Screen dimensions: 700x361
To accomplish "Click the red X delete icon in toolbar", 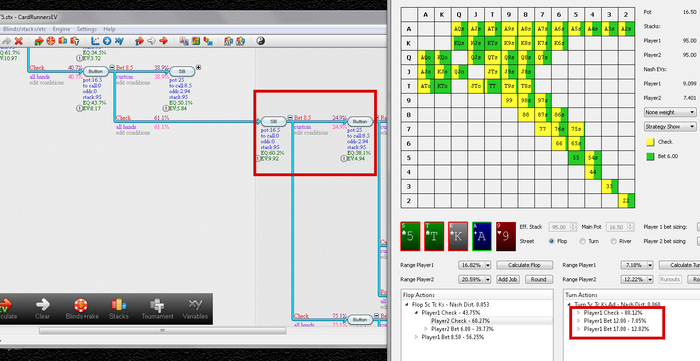I will point(18,41).
